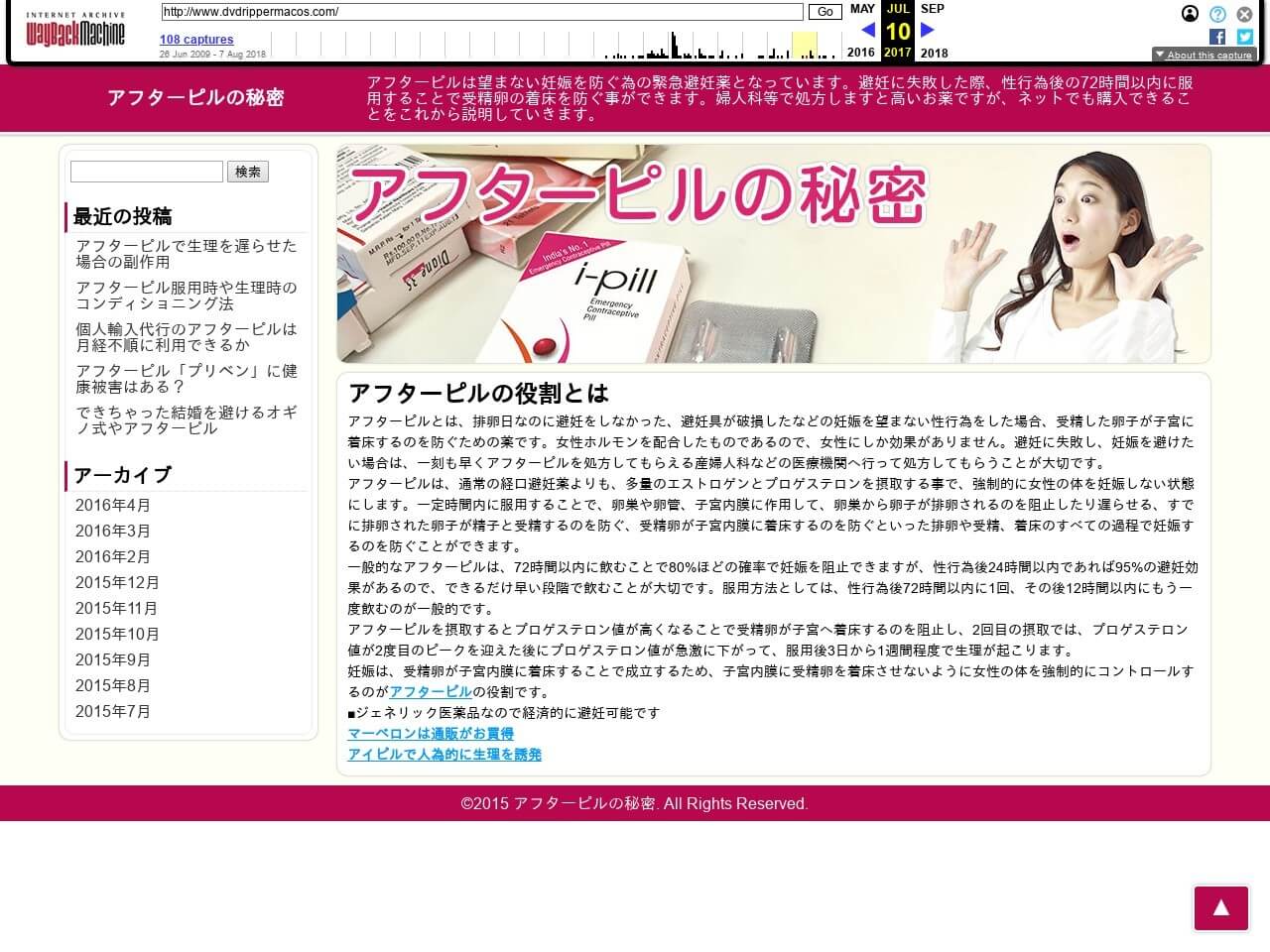This screenshot has width=1270, height=952.
Task: Open the 2015年12月 archive
Action: point(117,583)
